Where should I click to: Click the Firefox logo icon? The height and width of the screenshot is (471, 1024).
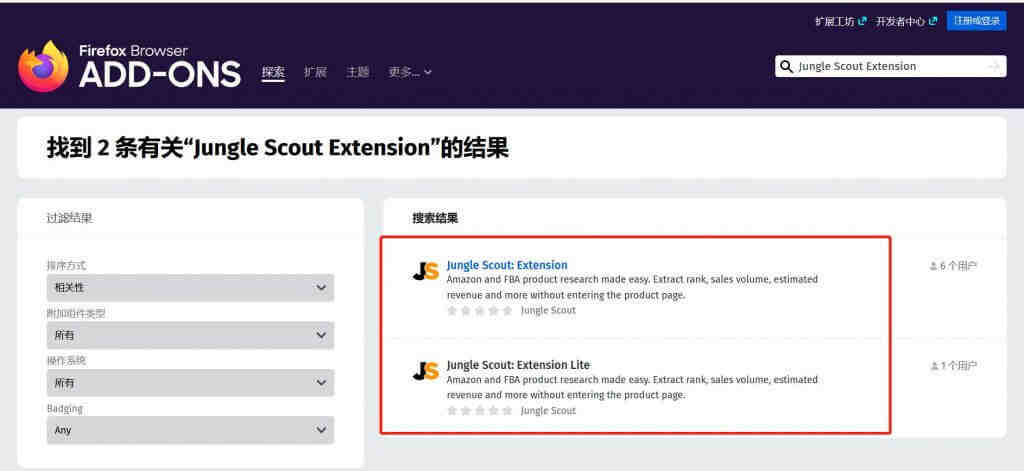tap(44, 67)
